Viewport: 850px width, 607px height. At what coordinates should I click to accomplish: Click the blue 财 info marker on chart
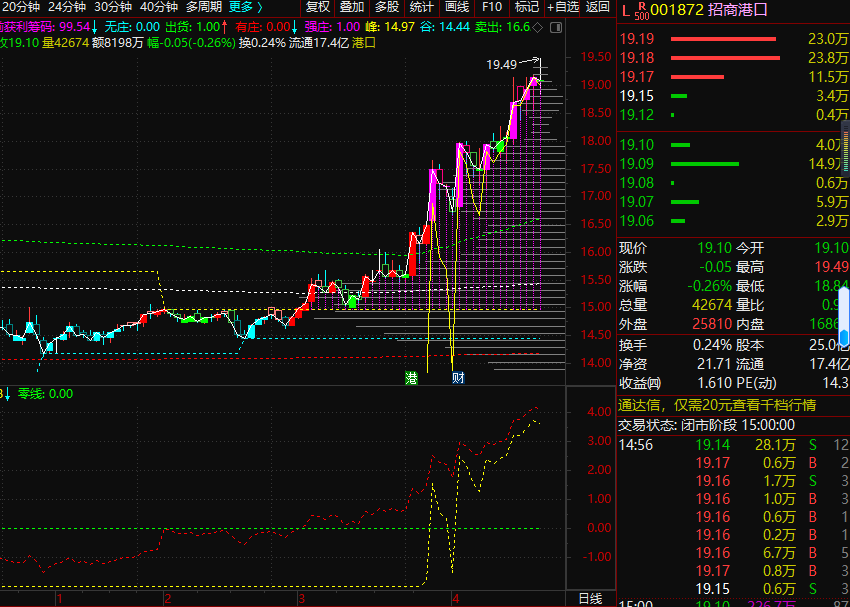458,378
